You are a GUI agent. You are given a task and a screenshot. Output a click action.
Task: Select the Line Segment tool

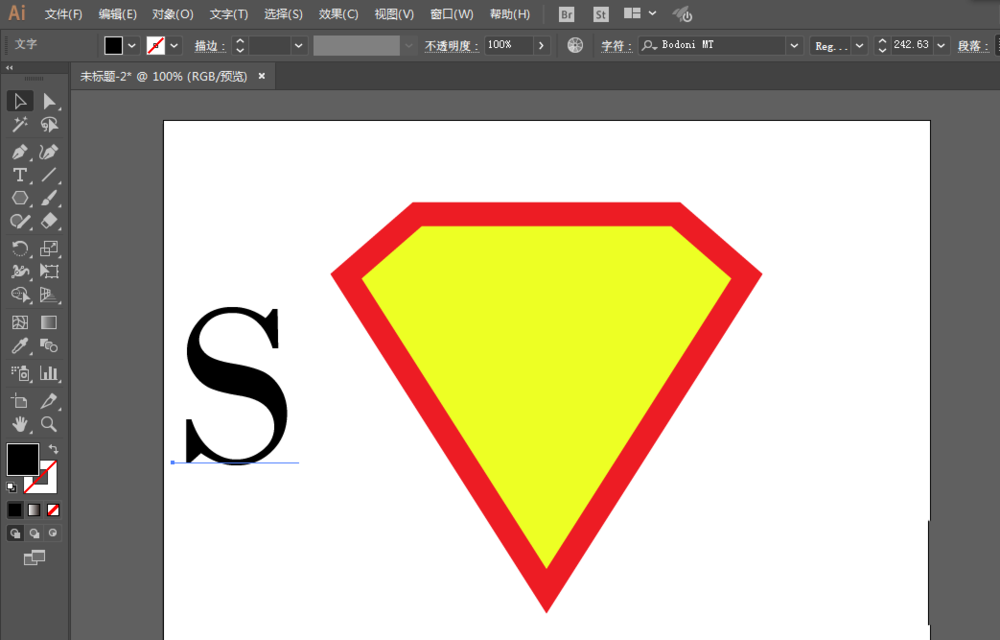coord(49,175)
